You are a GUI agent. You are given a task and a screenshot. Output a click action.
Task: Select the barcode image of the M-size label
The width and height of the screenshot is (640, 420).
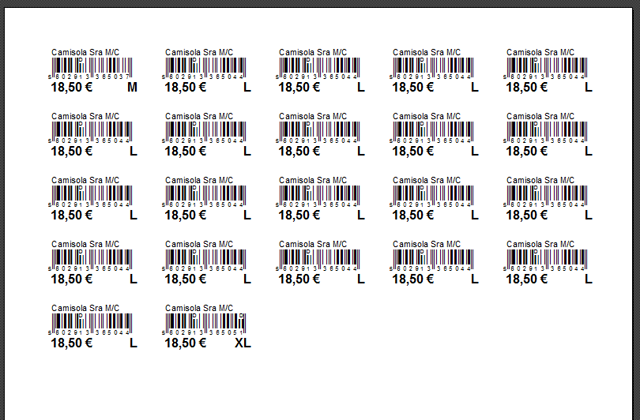point(92,66)
